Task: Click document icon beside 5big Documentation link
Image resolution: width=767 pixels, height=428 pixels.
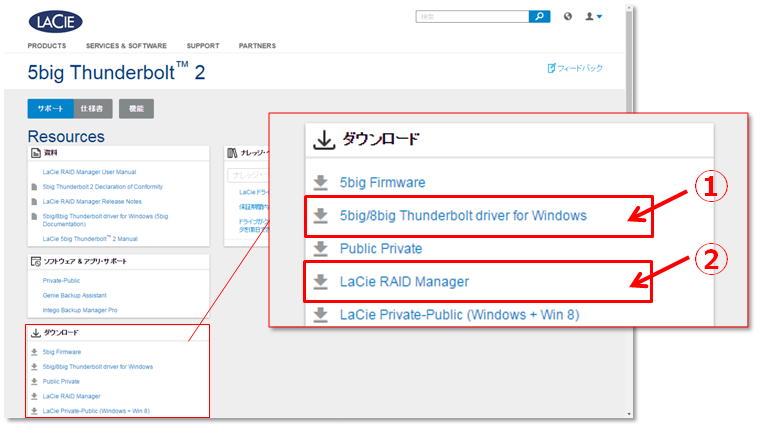Action: [34, 216]
